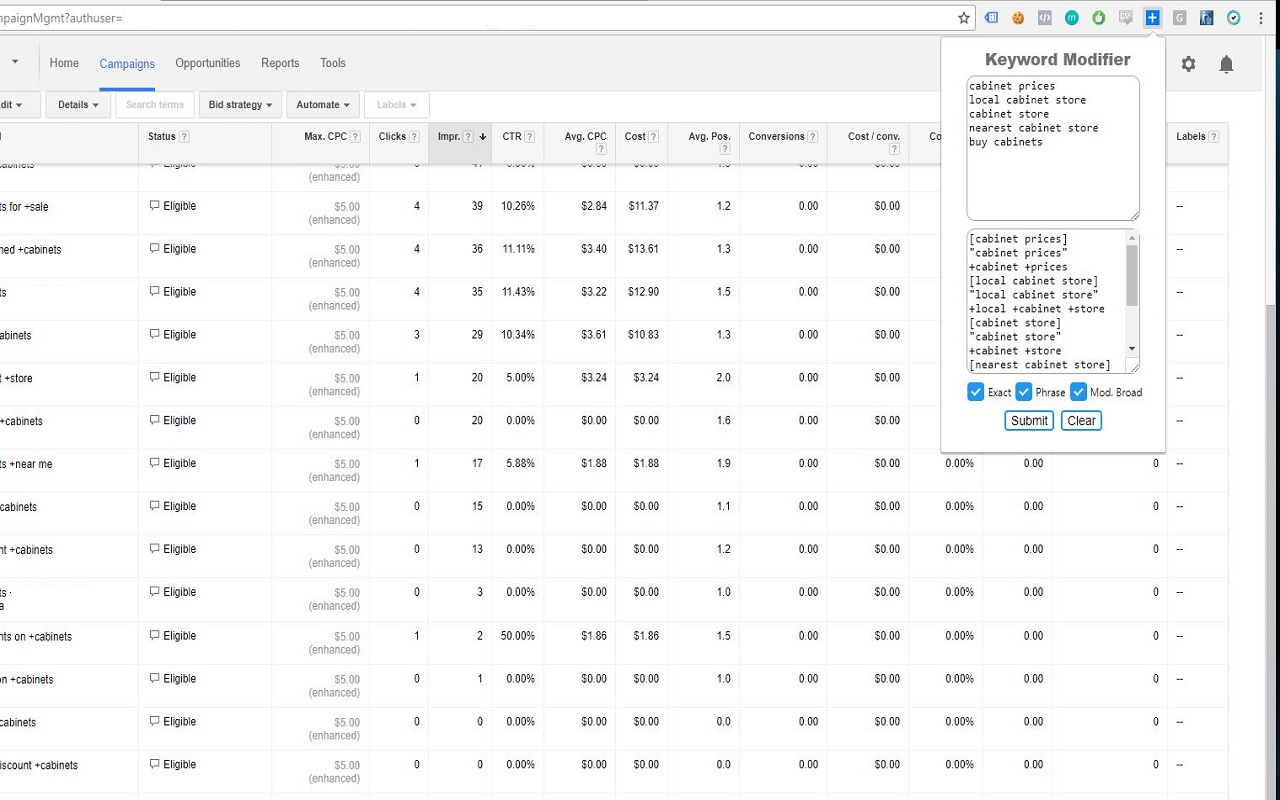
Task: Click the CSS extension icon in the toolbar
Action: point(1127,17)
